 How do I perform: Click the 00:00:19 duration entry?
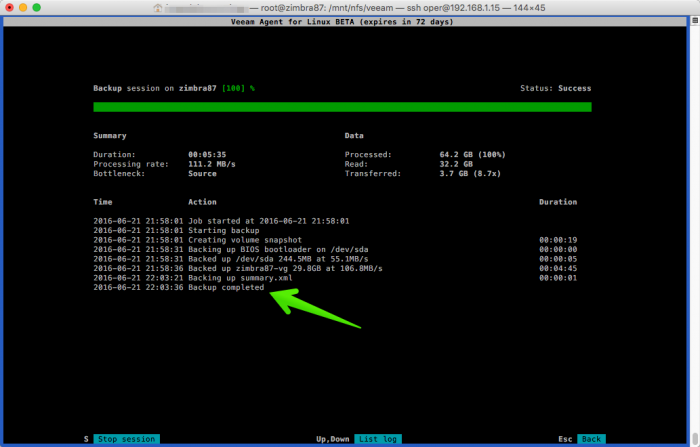(558, 240)
